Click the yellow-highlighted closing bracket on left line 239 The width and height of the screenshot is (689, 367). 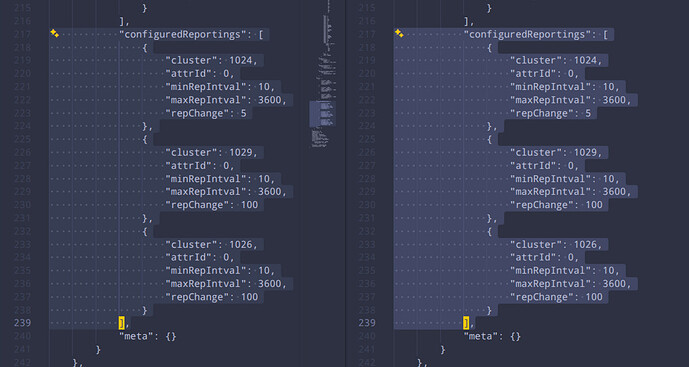coord(122,323)
